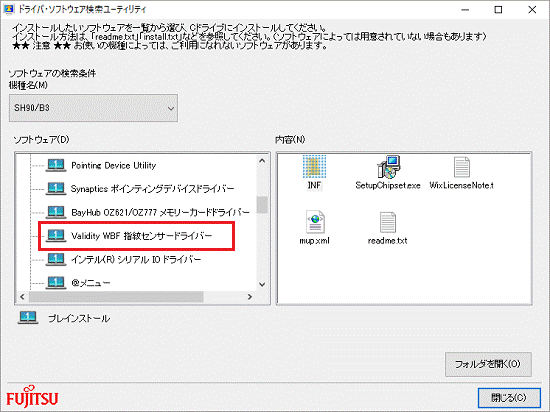The height and width of the screenshot is (412, 550).
Task: Select the @メニュー list entry text
Action: pos(91,283)
